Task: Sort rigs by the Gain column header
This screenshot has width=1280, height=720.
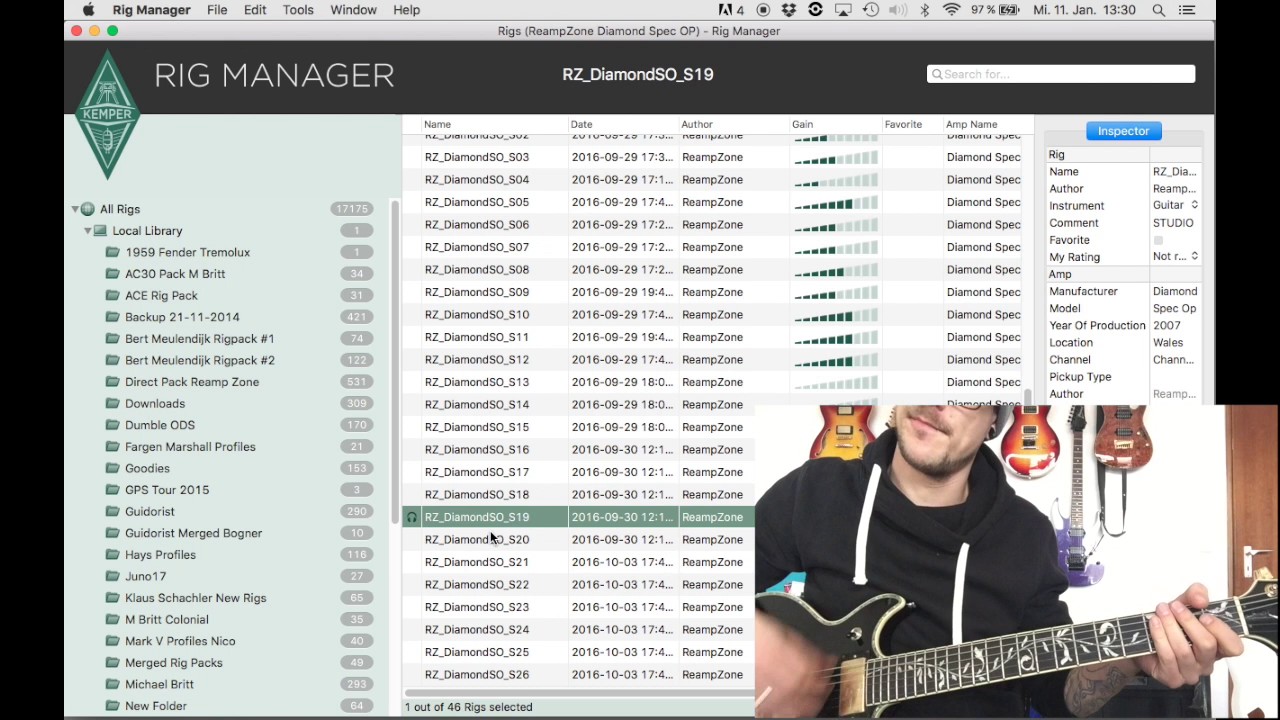Action: click(834, 125)
